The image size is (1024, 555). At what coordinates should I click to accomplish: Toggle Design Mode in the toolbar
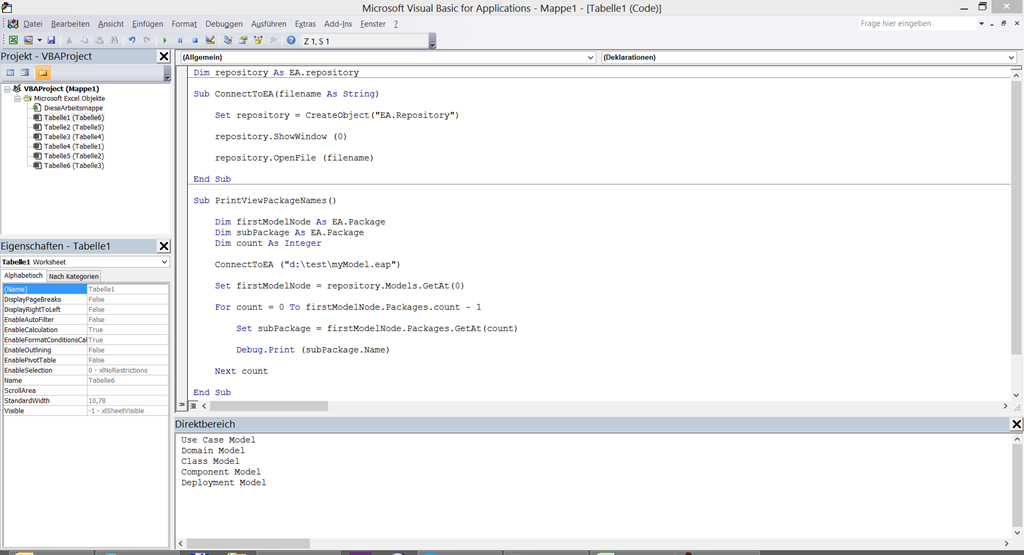pyautogui.click(x=210, y=40)
